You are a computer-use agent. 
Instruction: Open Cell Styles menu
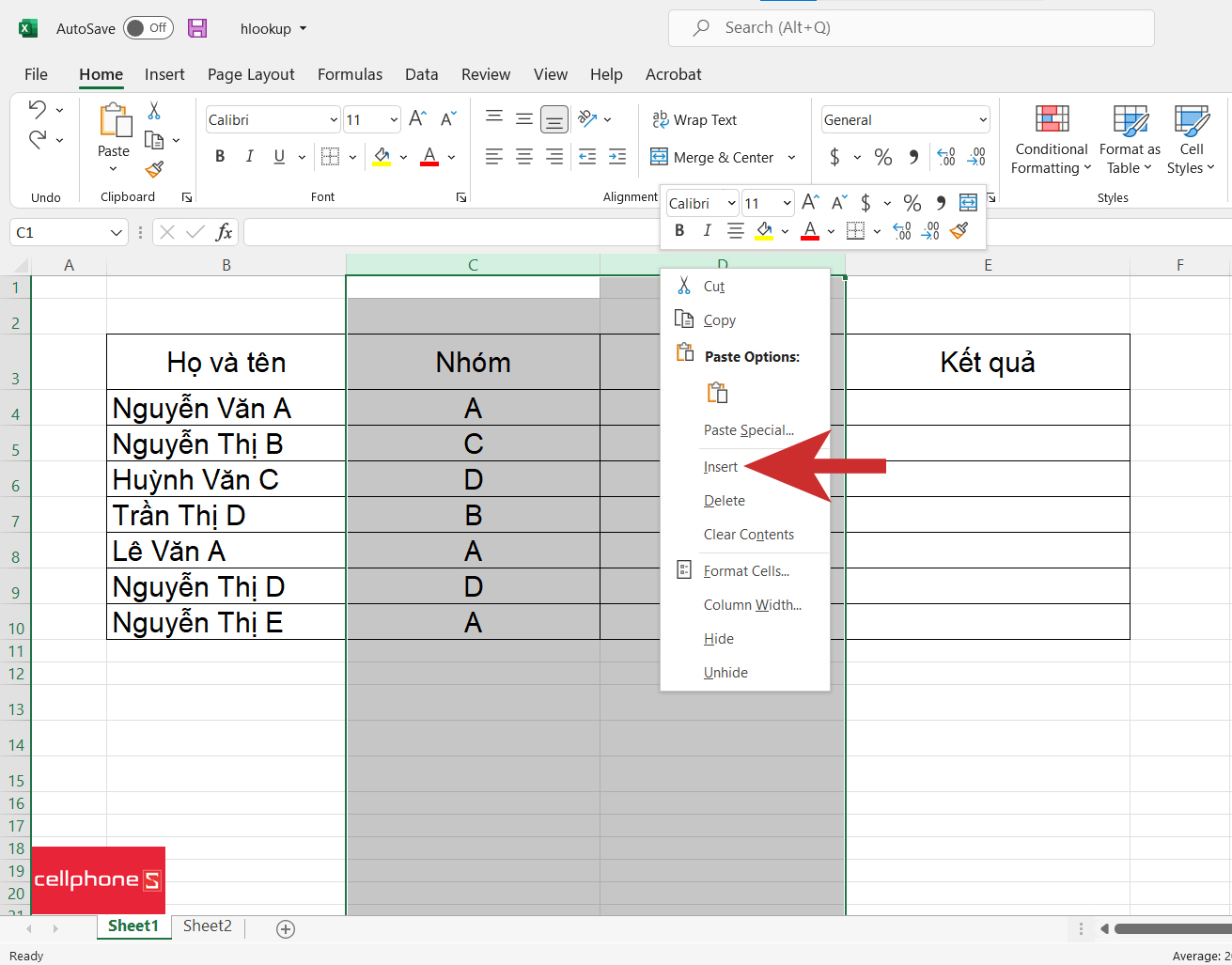point(1191,140)
